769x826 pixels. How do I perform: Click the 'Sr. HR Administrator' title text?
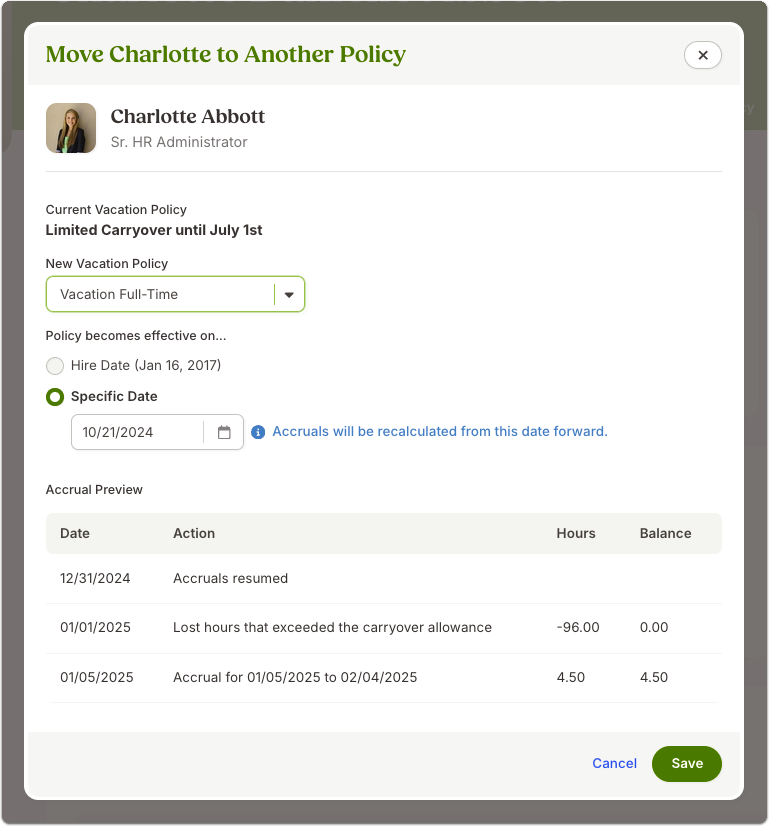point(179,142)
